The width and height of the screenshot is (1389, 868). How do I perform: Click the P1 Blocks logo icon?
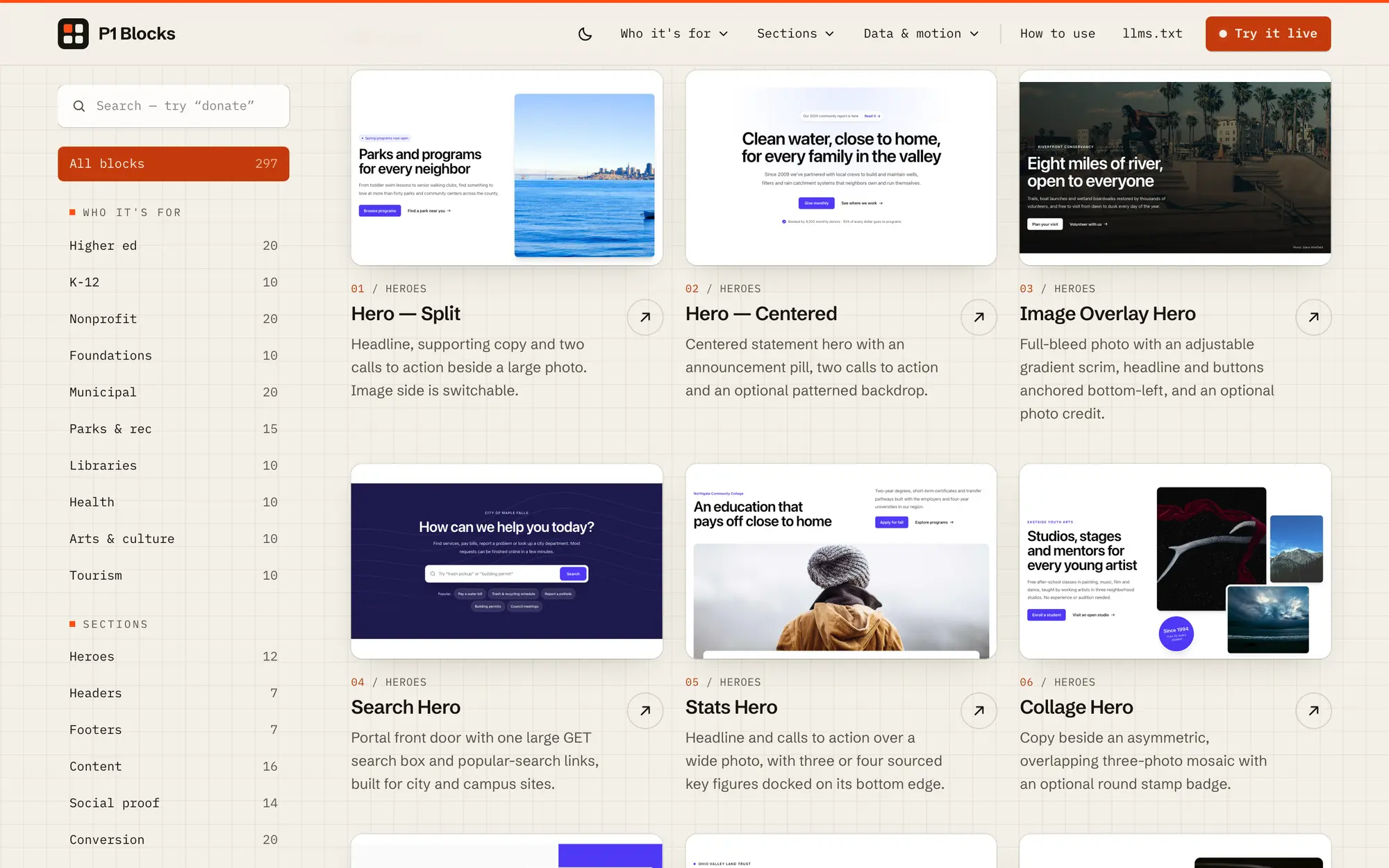pyautogui.click(x=73, y=33)
